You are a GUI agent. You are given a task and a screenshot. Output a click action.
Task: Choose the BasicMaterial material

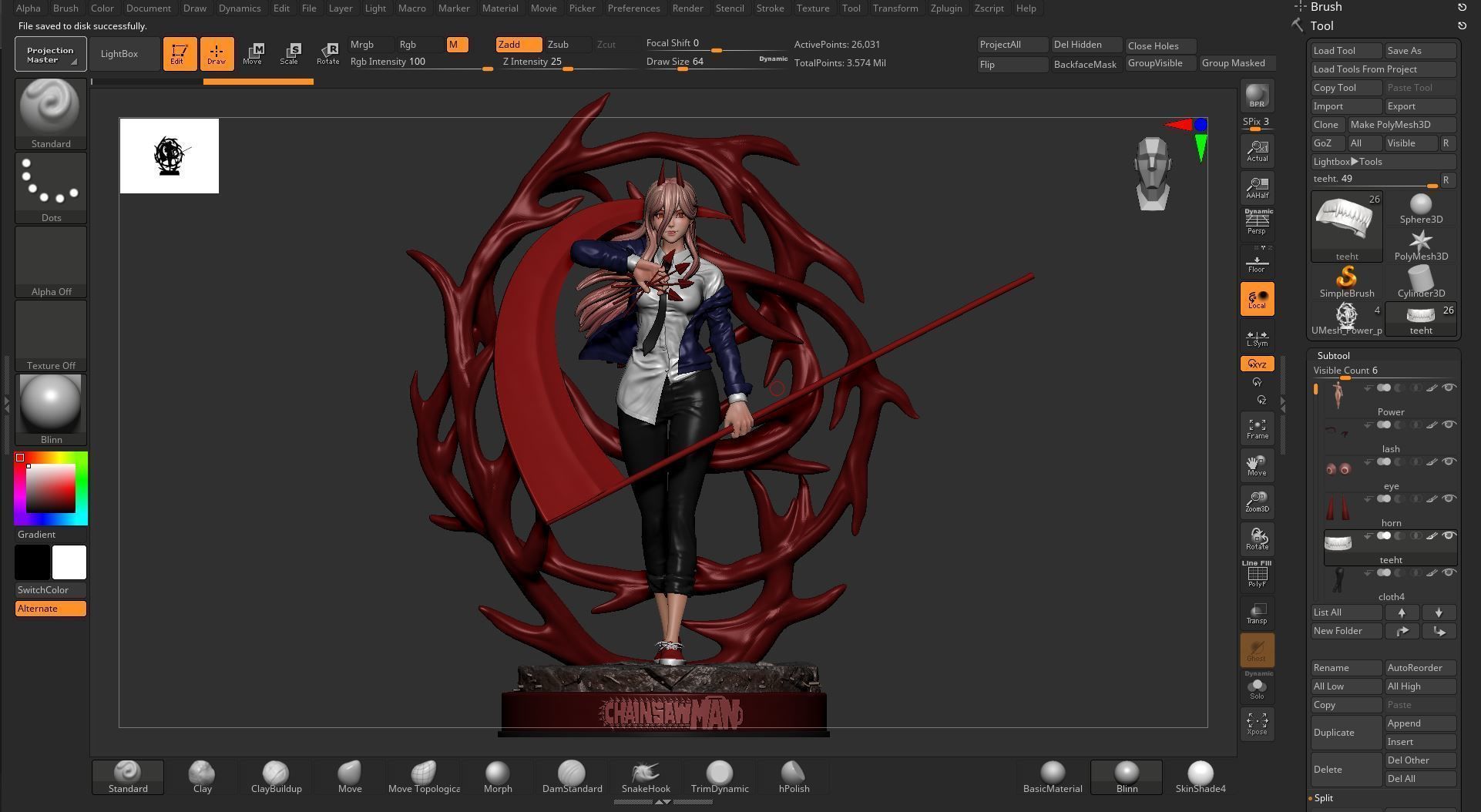click(x=1053, y=777)
